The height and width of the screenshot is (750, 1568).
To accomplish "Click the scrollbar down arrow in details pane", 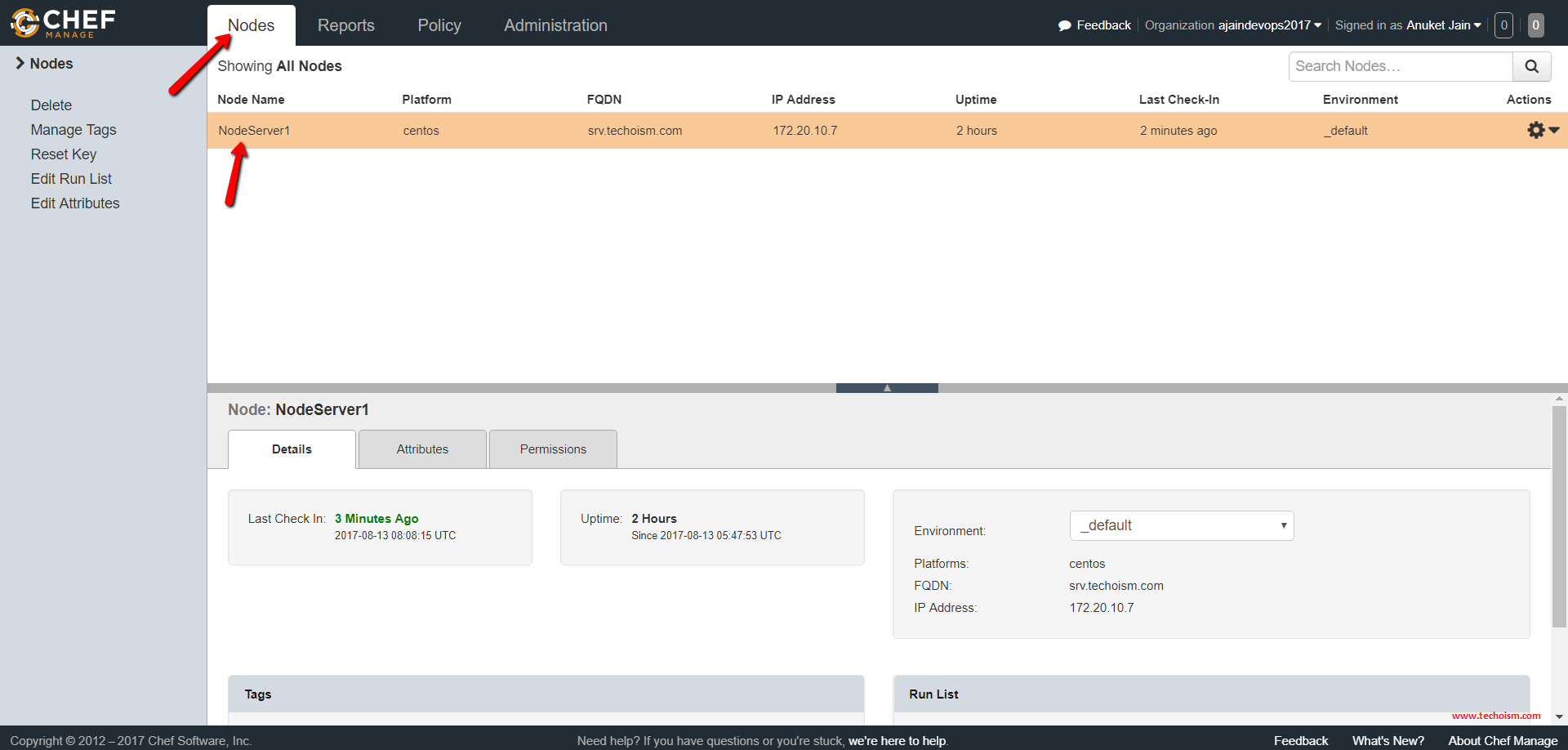I will (1559, 717).
